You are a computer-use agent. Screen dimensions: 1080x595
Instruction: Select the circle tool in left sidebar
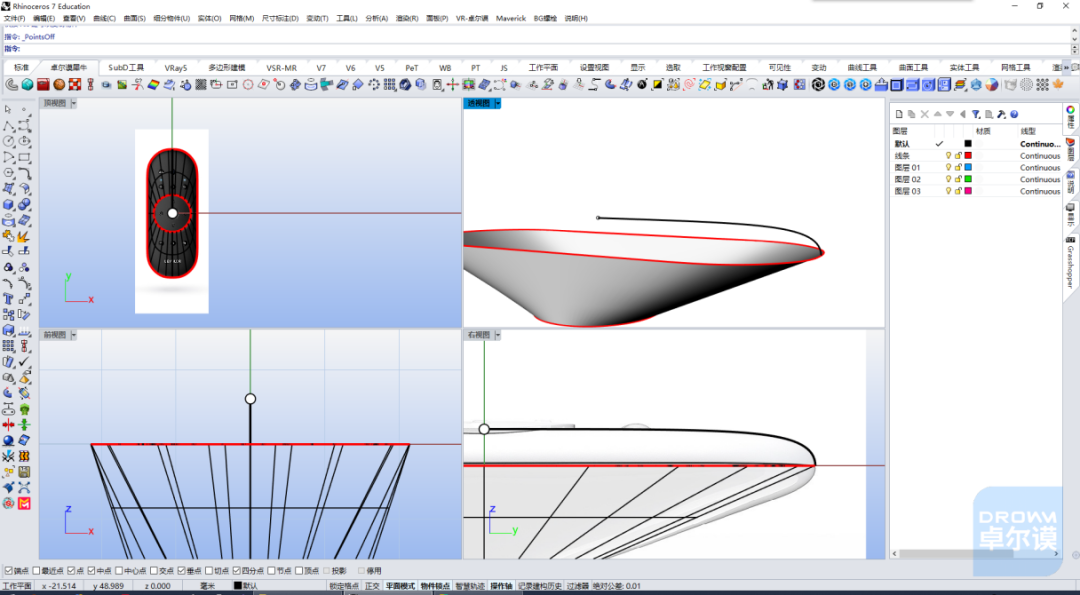[8, 141]
